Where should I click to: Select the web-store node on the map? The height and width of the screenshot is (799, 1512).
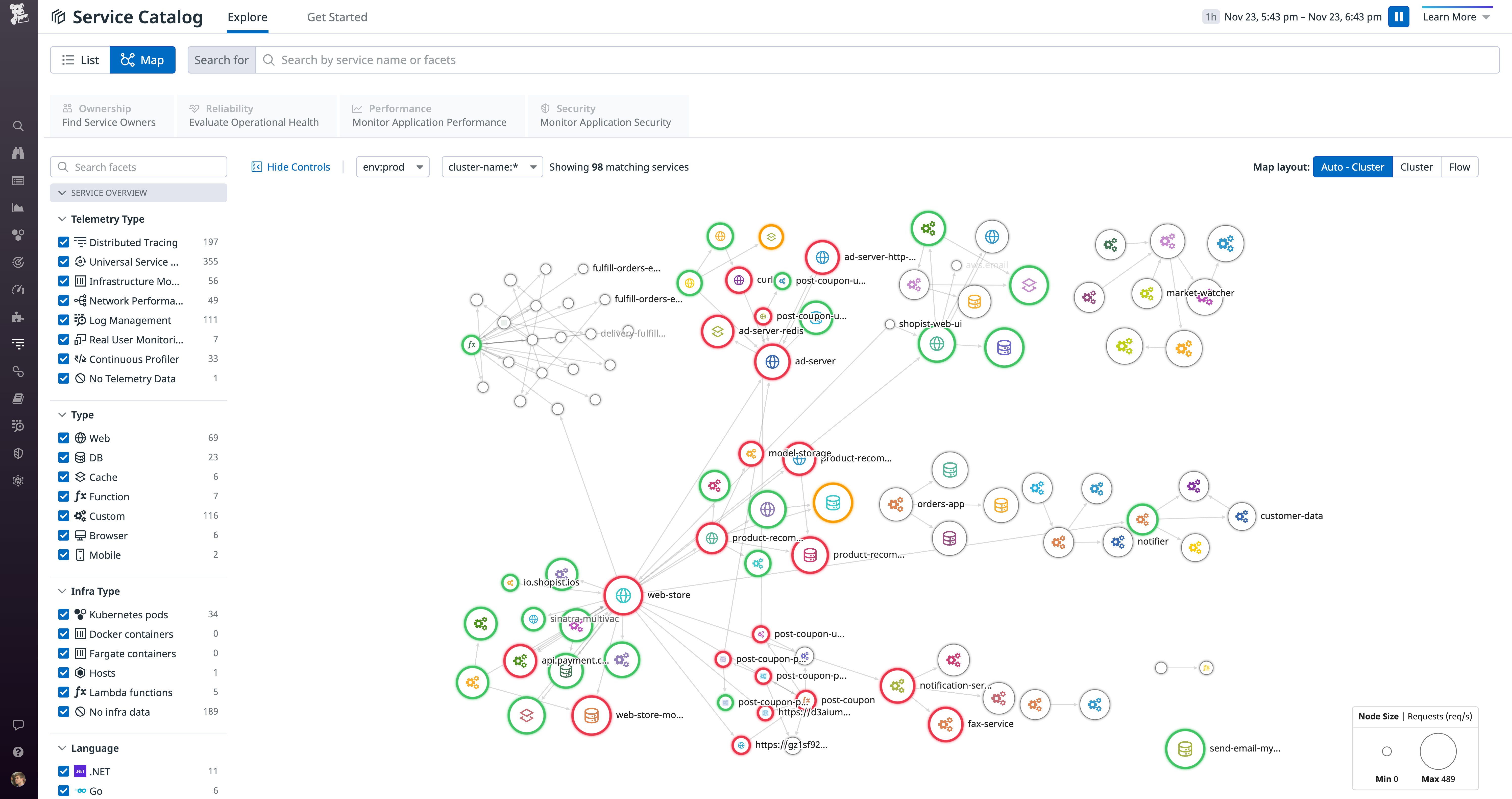pos(623,595)
